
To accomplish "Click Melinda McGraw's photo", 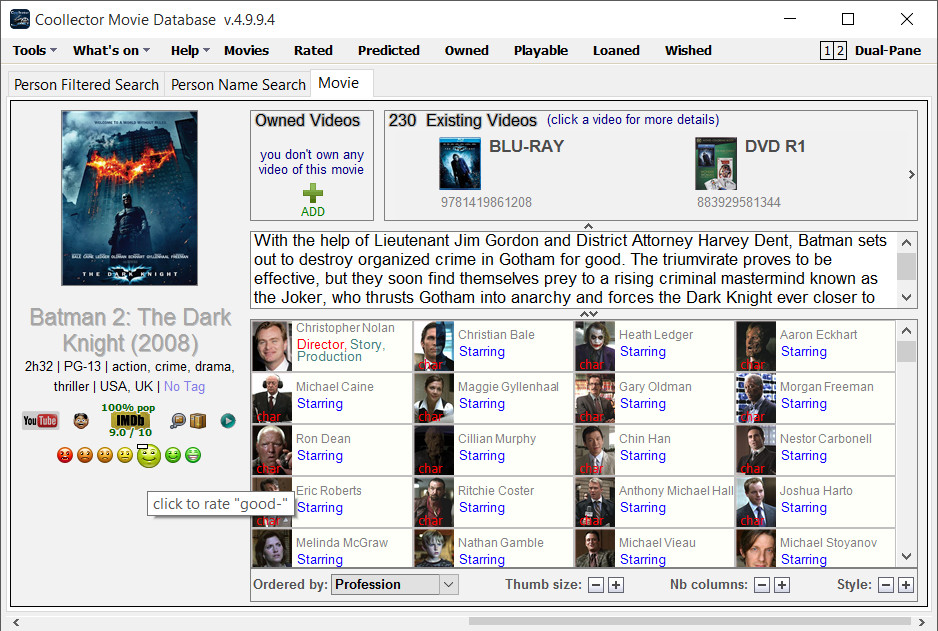I will [x=272, y=548].
